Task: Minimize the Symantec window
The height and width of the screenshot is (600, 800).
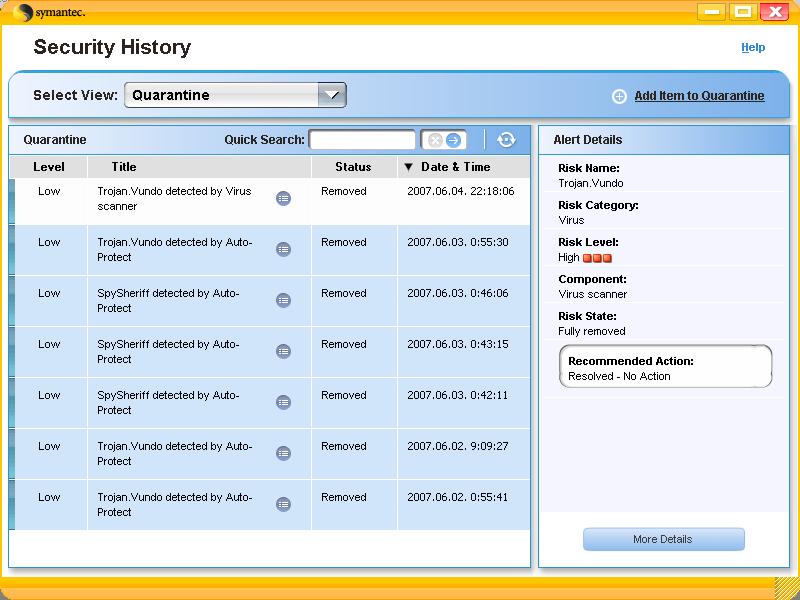Action: coord(712,12)
